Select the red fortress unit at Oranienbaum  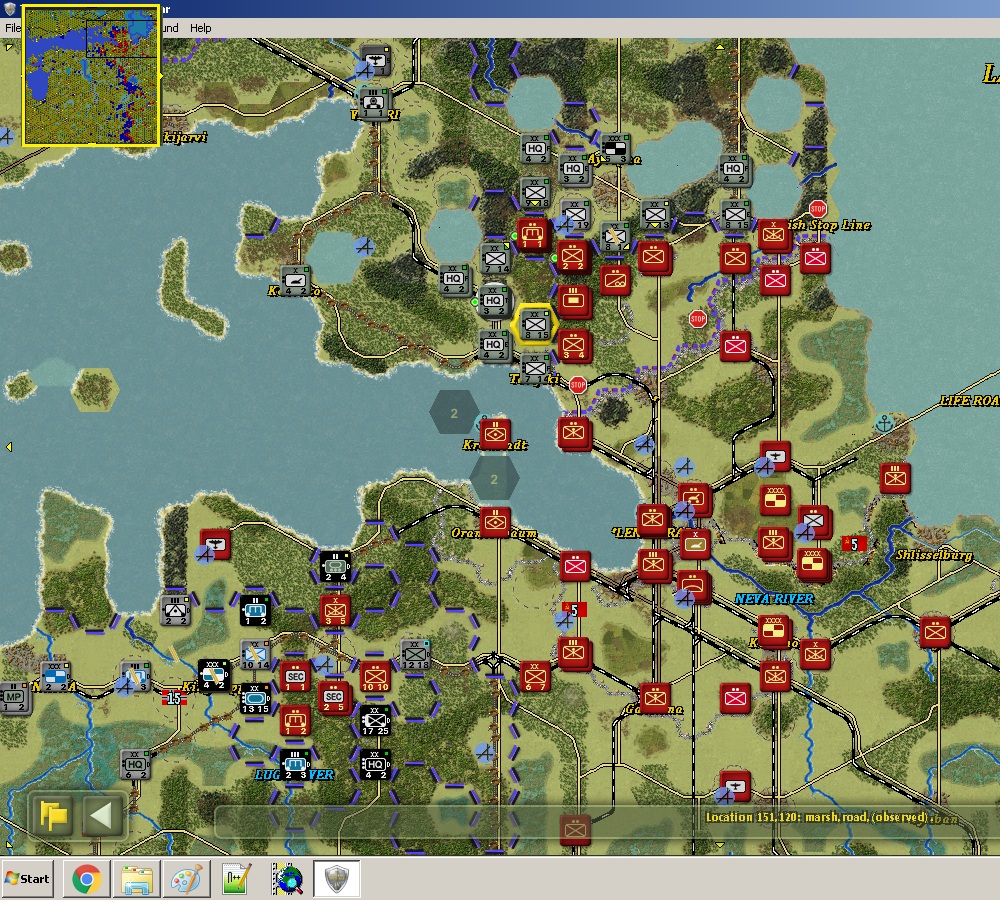pyautogui.click(x=496, y=522)
